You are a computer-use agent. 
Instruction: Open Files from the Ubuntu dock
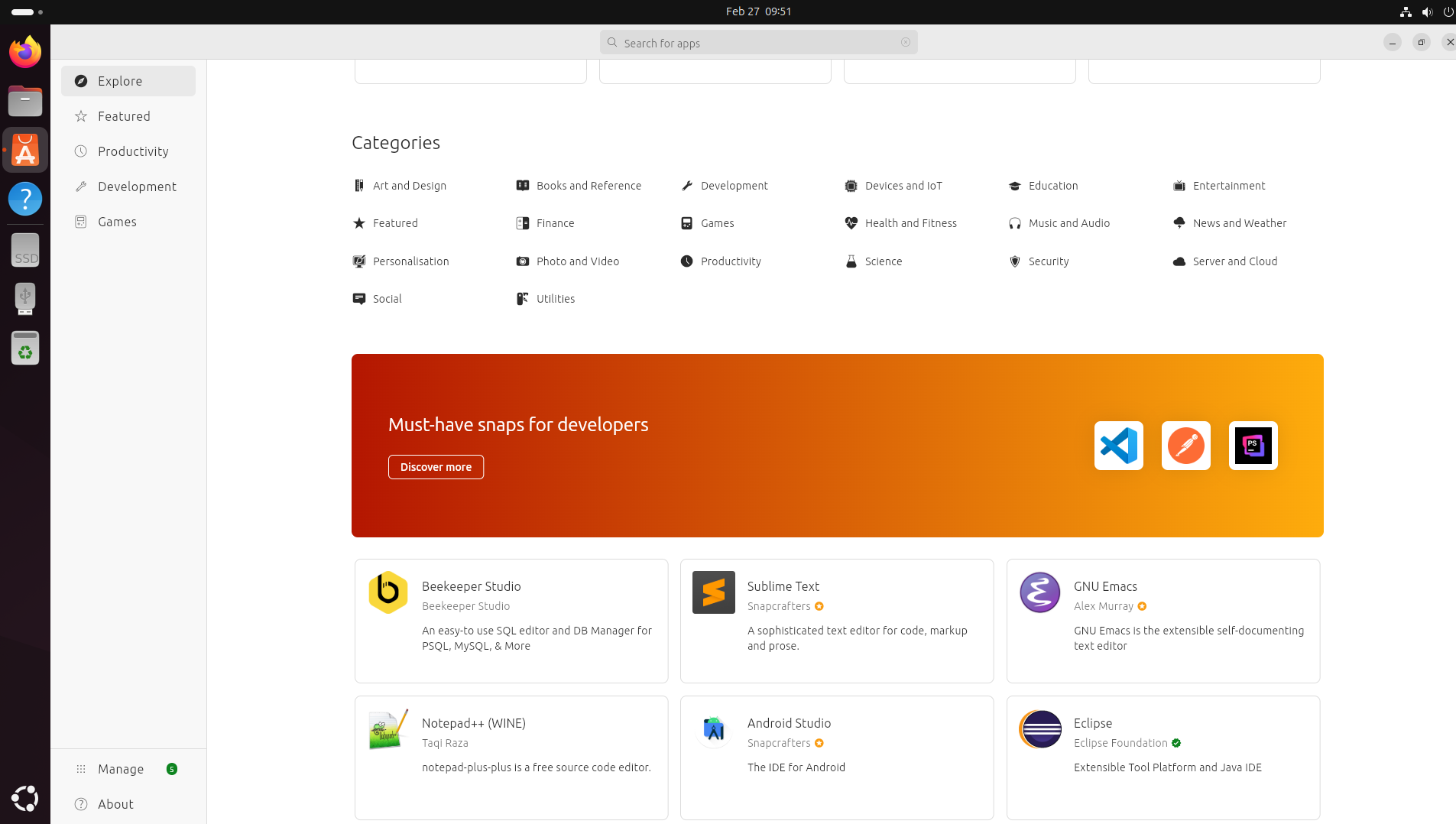[25, 101]
